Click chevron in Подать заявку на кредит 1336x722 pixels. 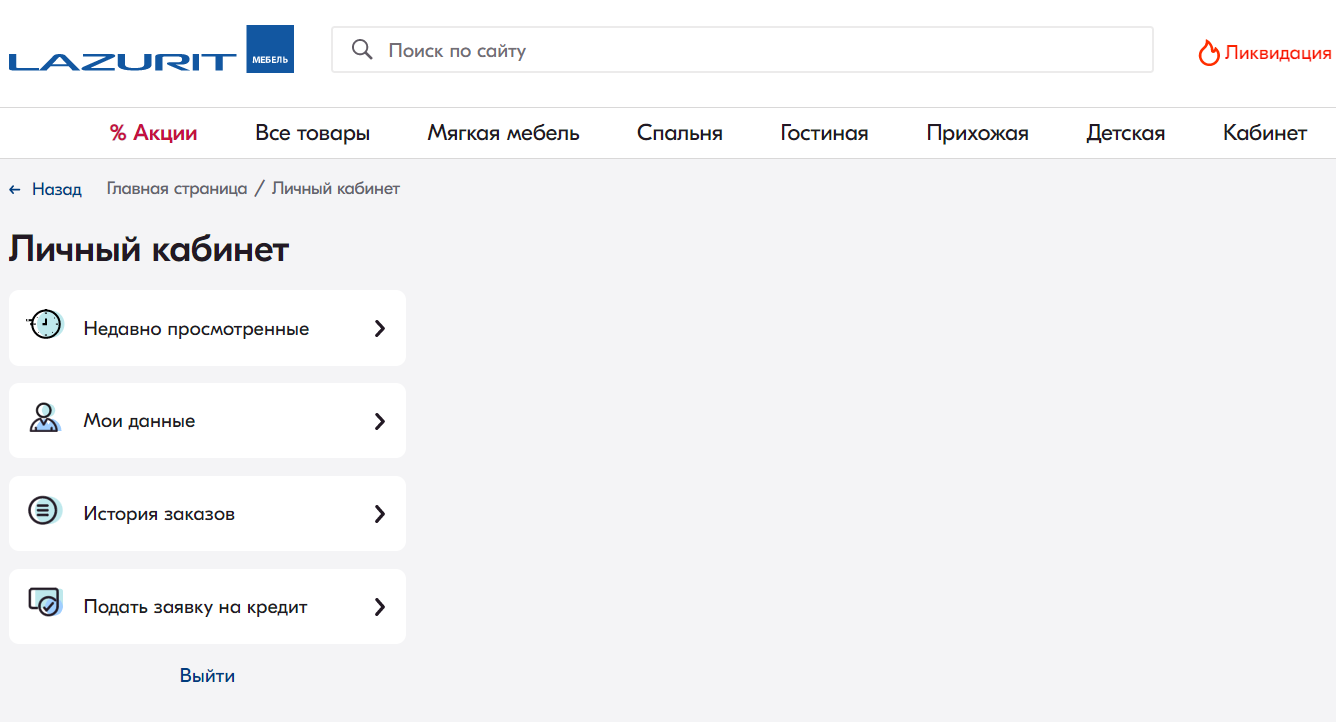click(x=380, y=607)
